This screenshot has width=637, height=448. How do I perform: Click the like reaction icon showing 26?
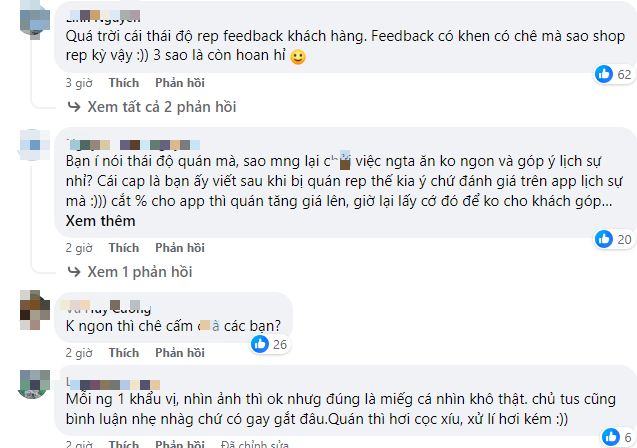tap(260, 344)
